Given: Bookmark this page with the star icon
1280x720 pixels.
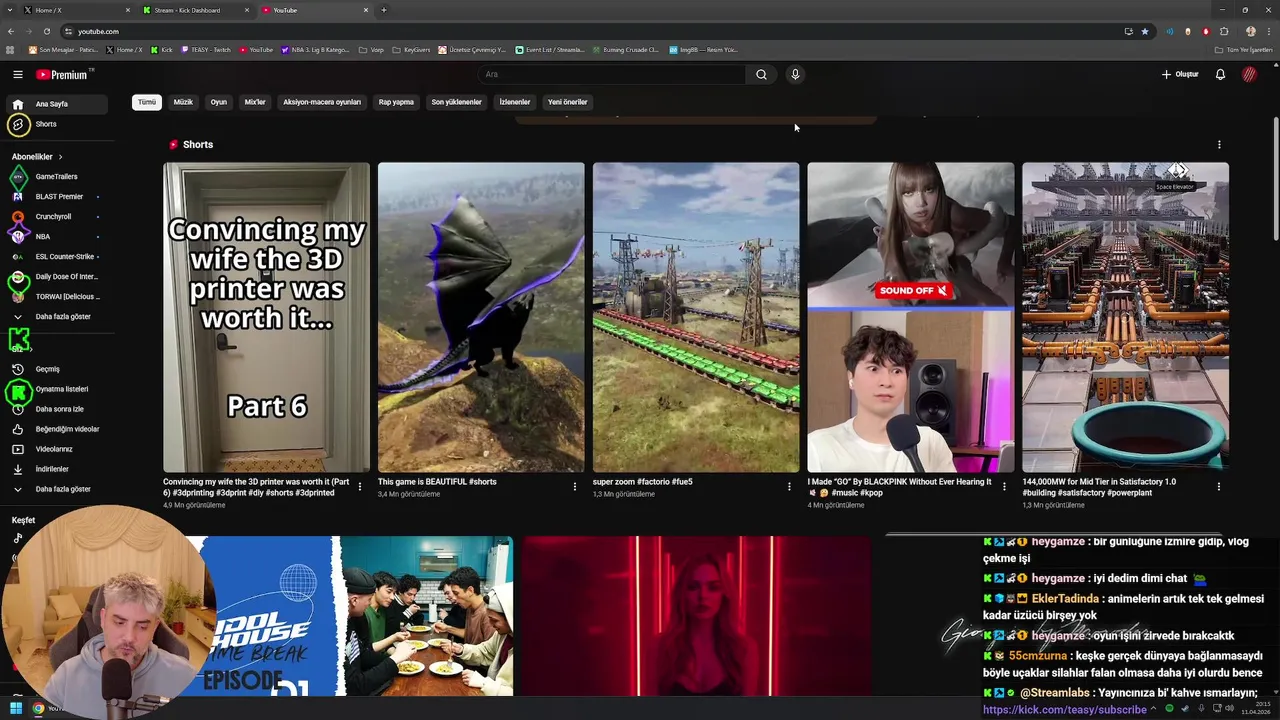Looking at the screenshot, I should point(1145,31).
